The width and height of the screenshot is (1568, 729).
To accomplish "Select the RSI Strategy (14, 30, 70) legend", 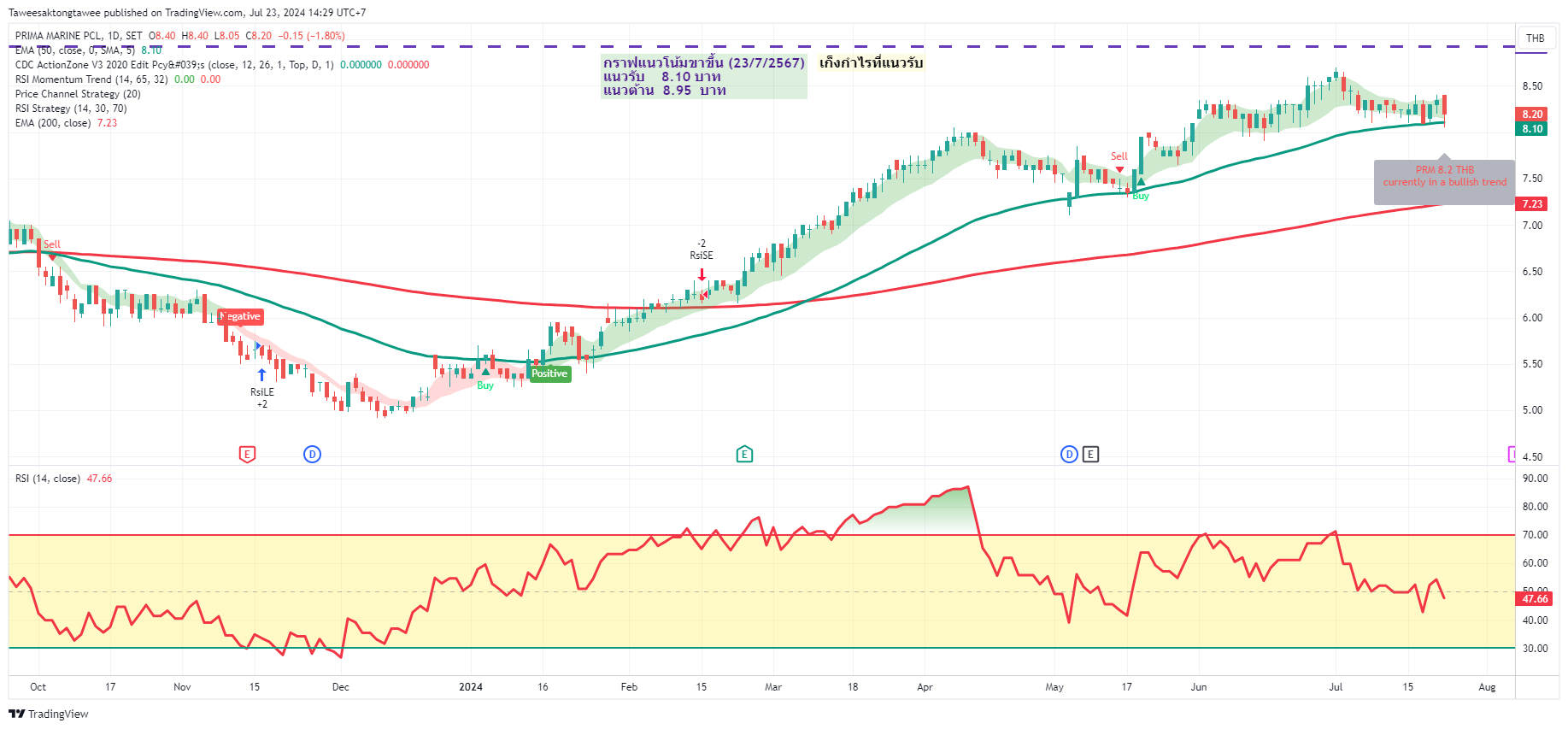I will 71,109.
